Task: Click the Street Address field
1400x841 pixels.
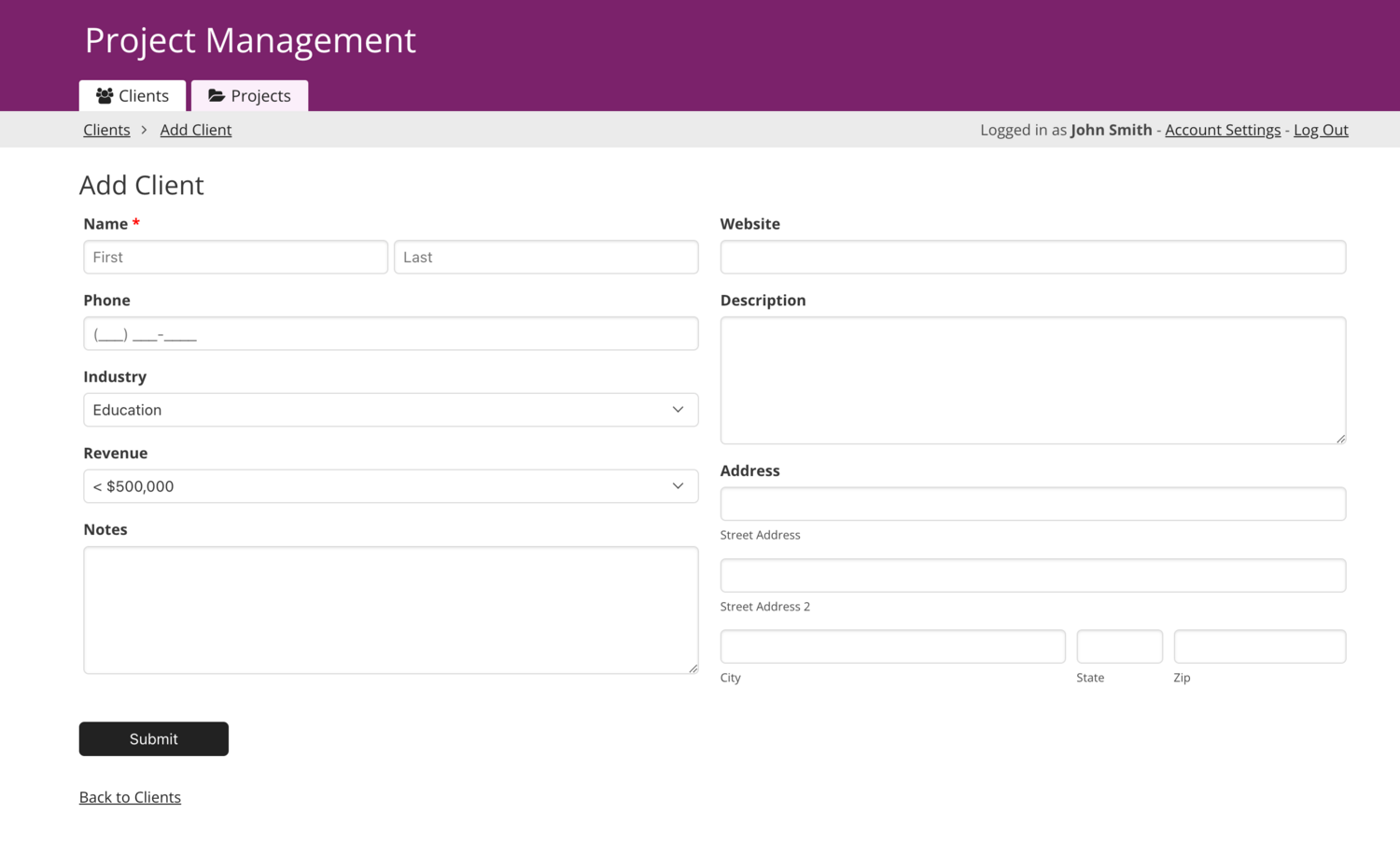Action: 1032,503
